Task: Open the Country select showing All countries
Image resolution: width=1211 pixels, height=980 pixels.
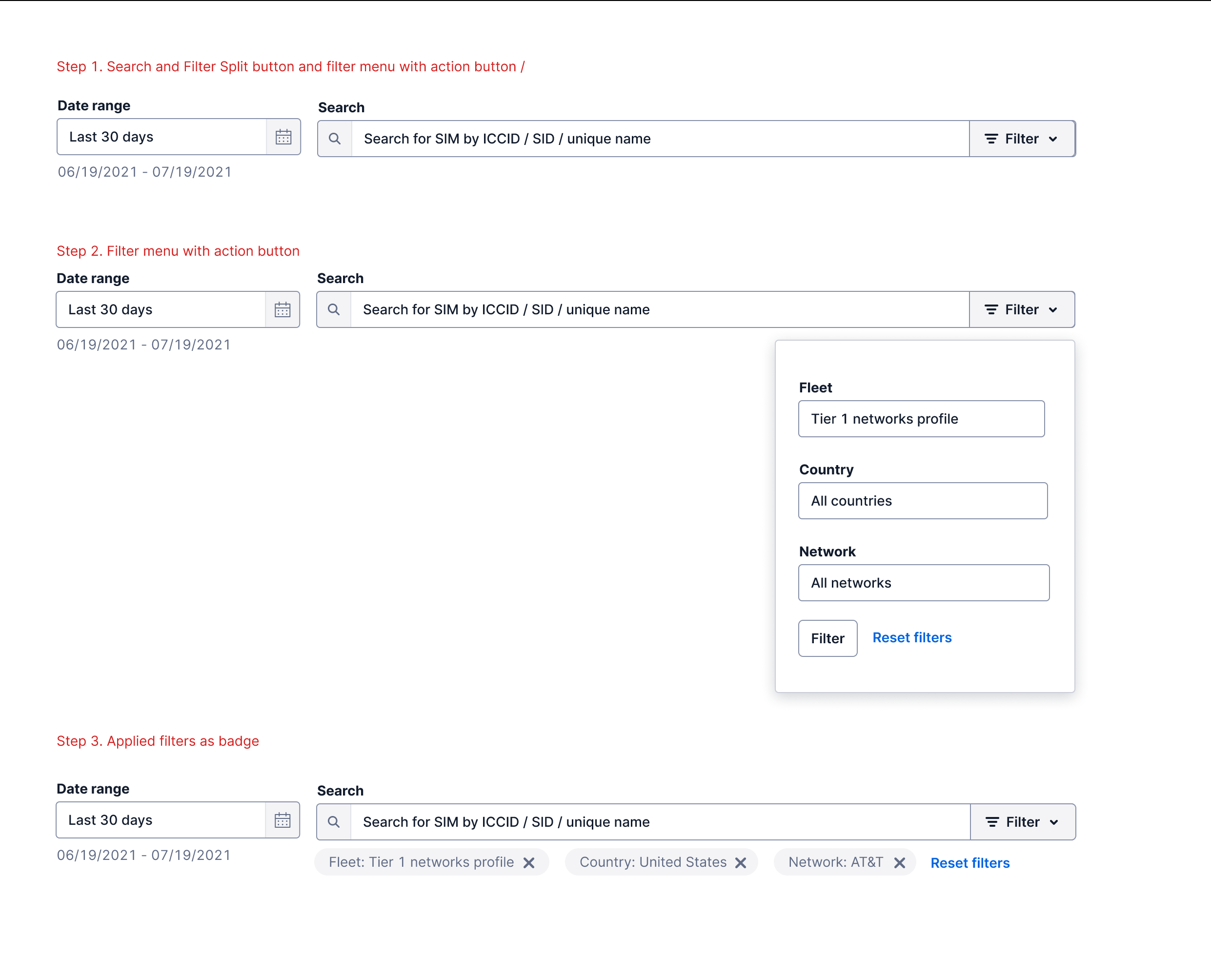Action: pyautogui.click(x=923, y=501)
